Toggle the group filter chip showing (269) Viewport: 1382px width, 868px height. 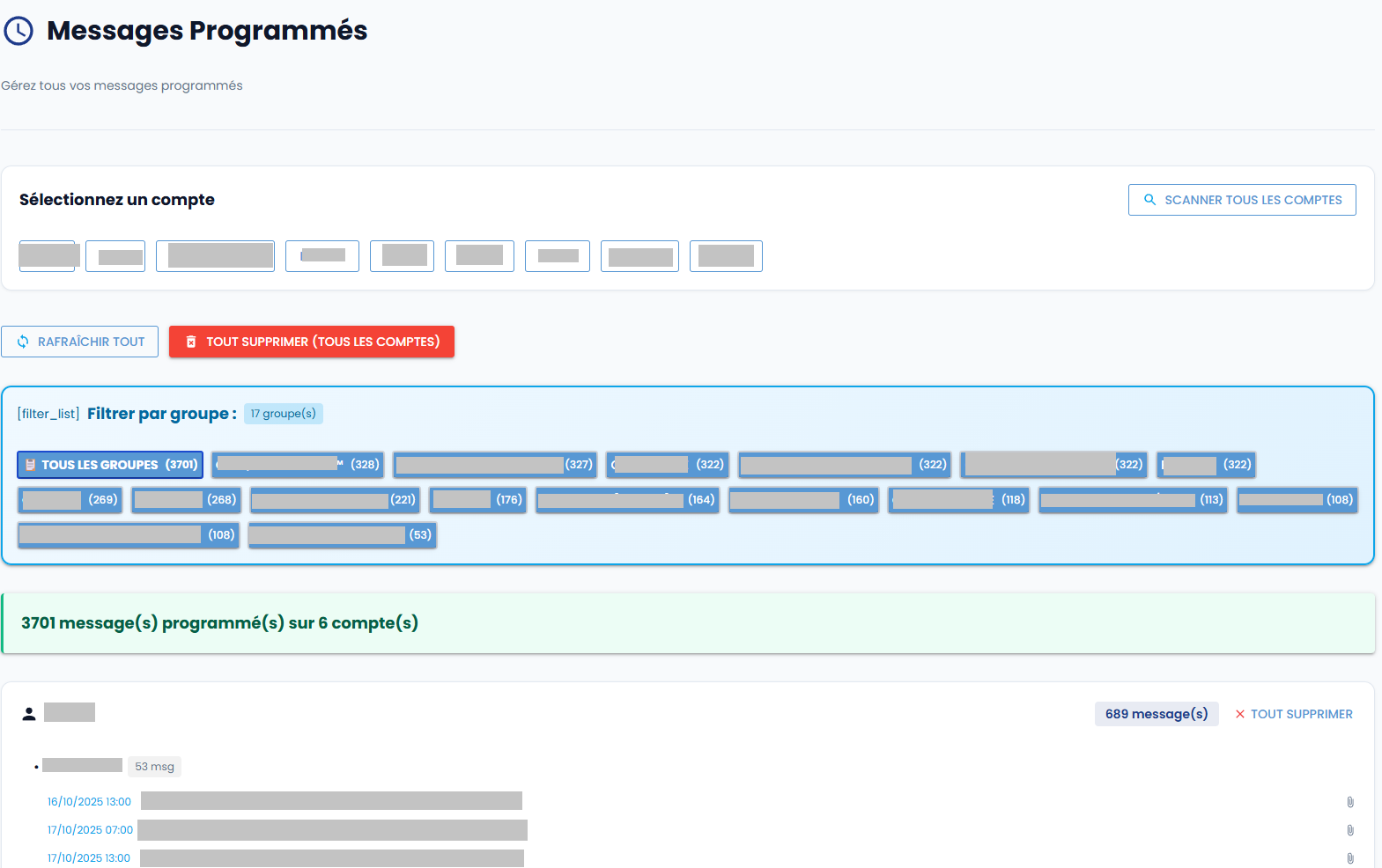point(70,500)
